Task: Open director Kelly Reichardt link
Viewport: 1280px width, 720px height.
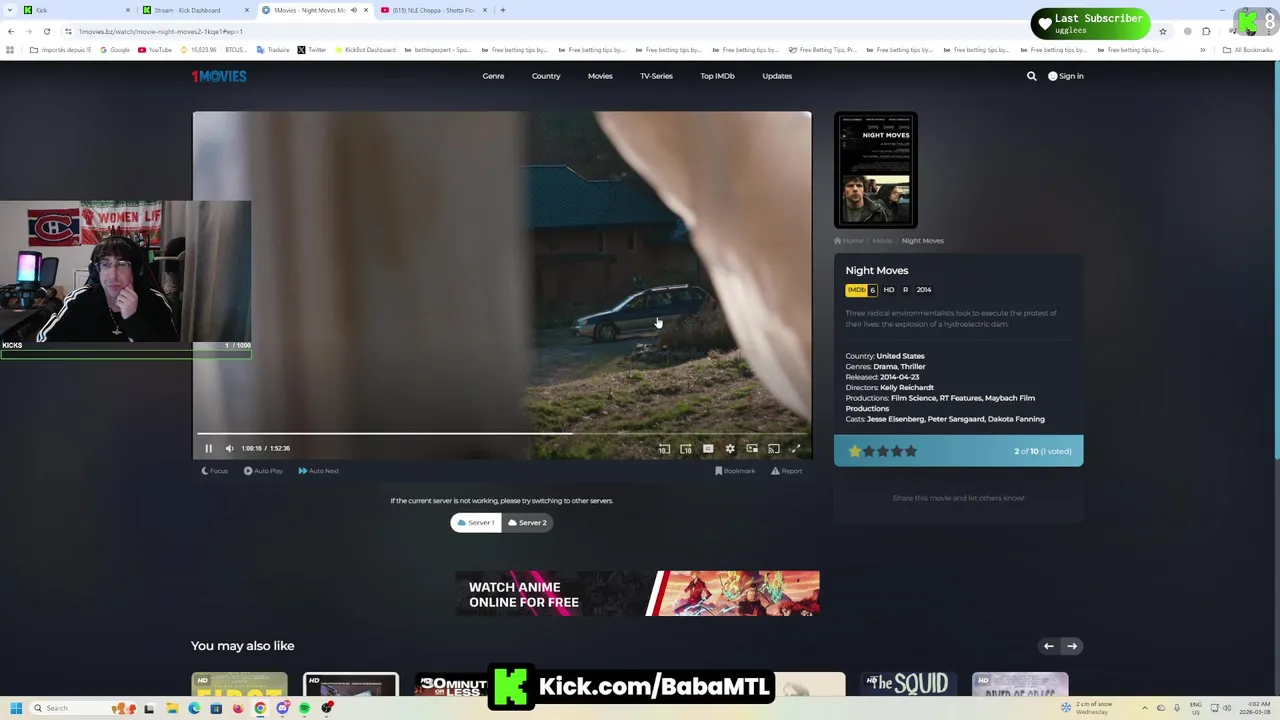Action: point(907,388)
